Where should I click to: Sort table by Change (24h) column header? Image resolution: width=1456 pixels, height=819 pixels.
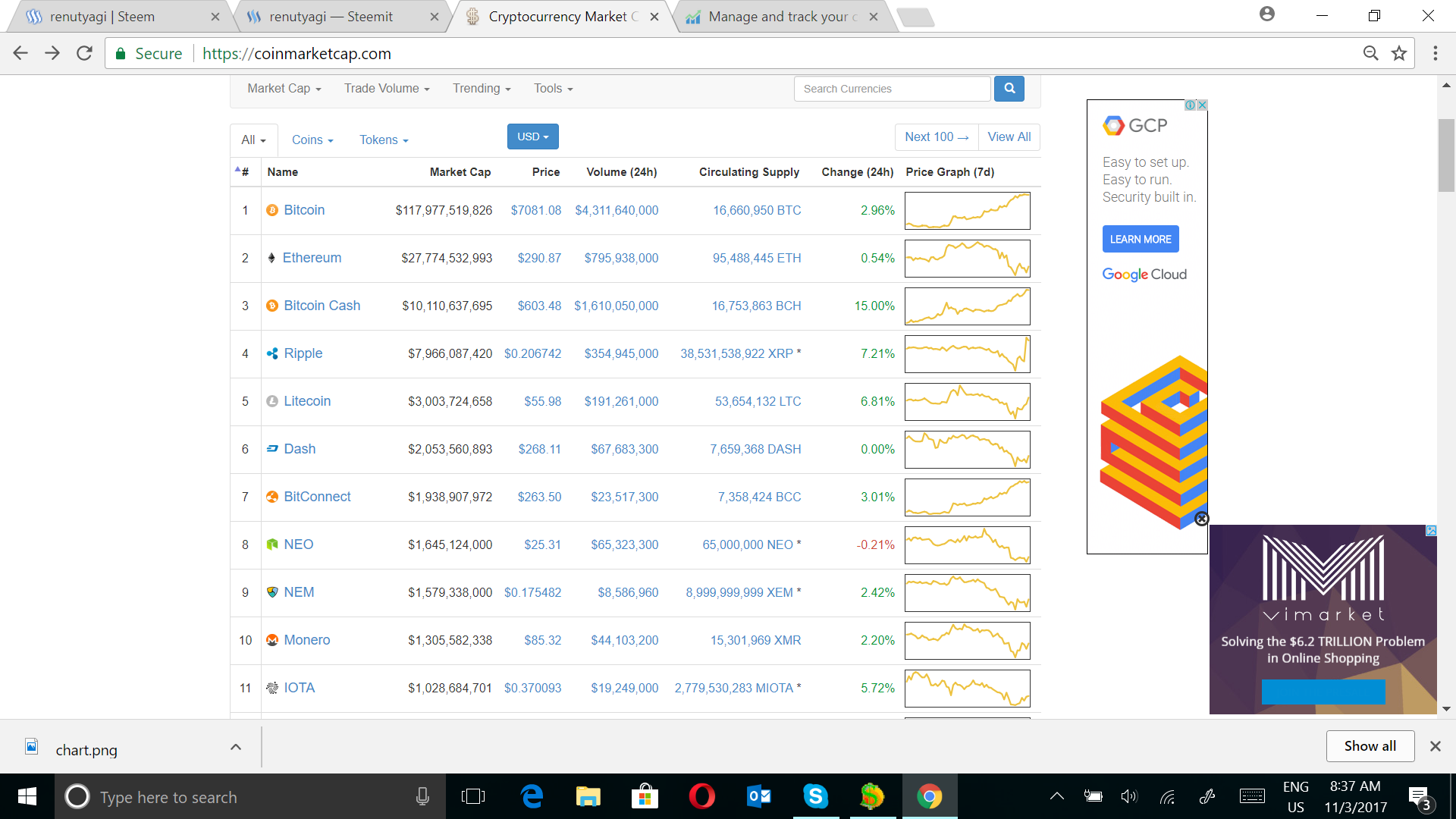[857, 172]
